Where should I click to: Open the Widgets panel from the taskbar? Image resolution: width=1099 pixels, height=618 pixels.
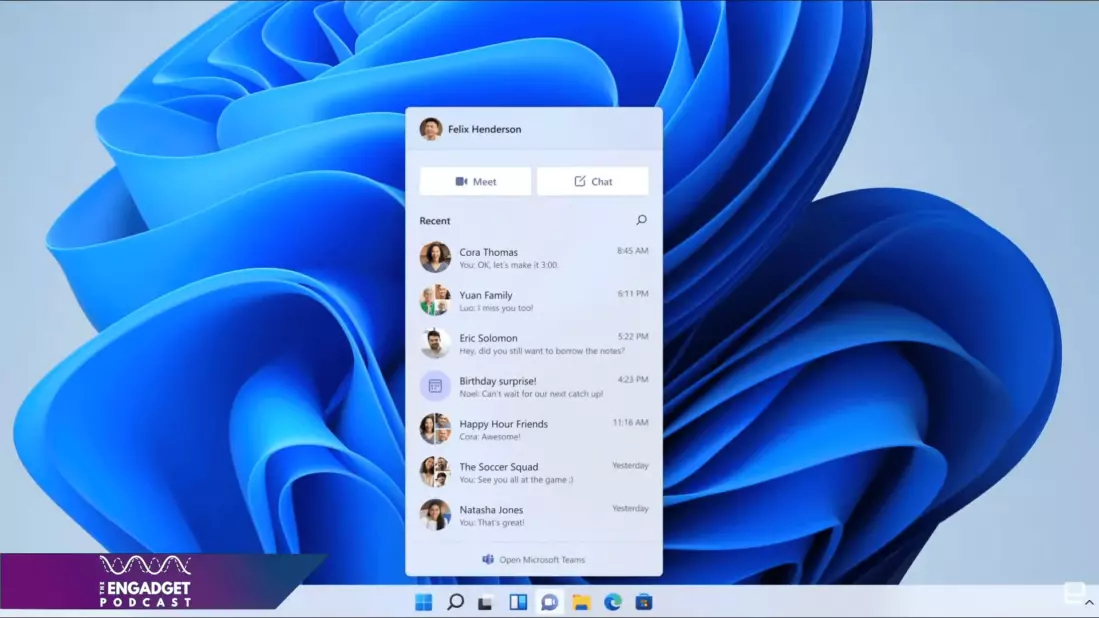(x=518, y=602)
